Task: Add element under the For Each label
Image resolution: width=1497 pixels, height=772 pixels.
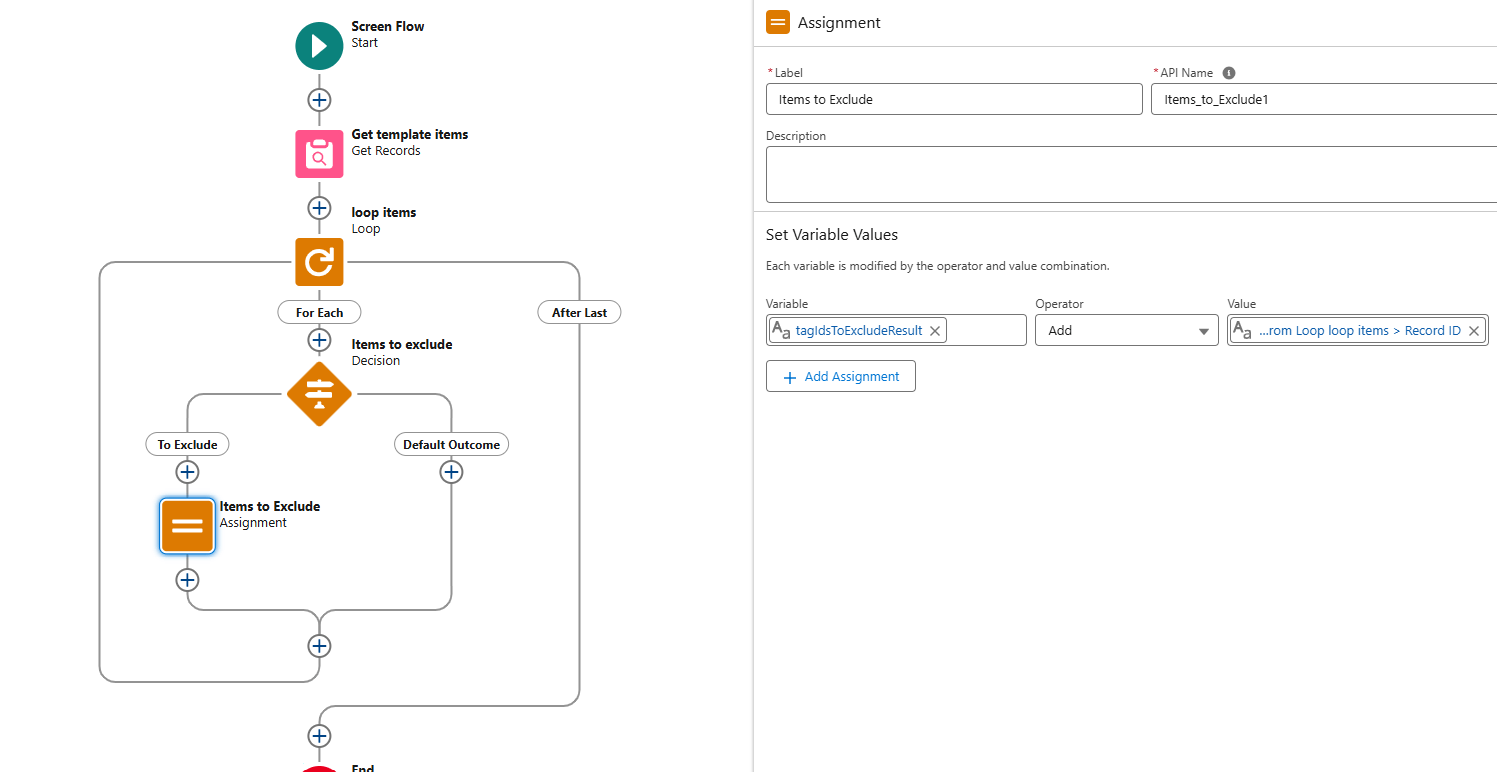Action: click(319, 340)
